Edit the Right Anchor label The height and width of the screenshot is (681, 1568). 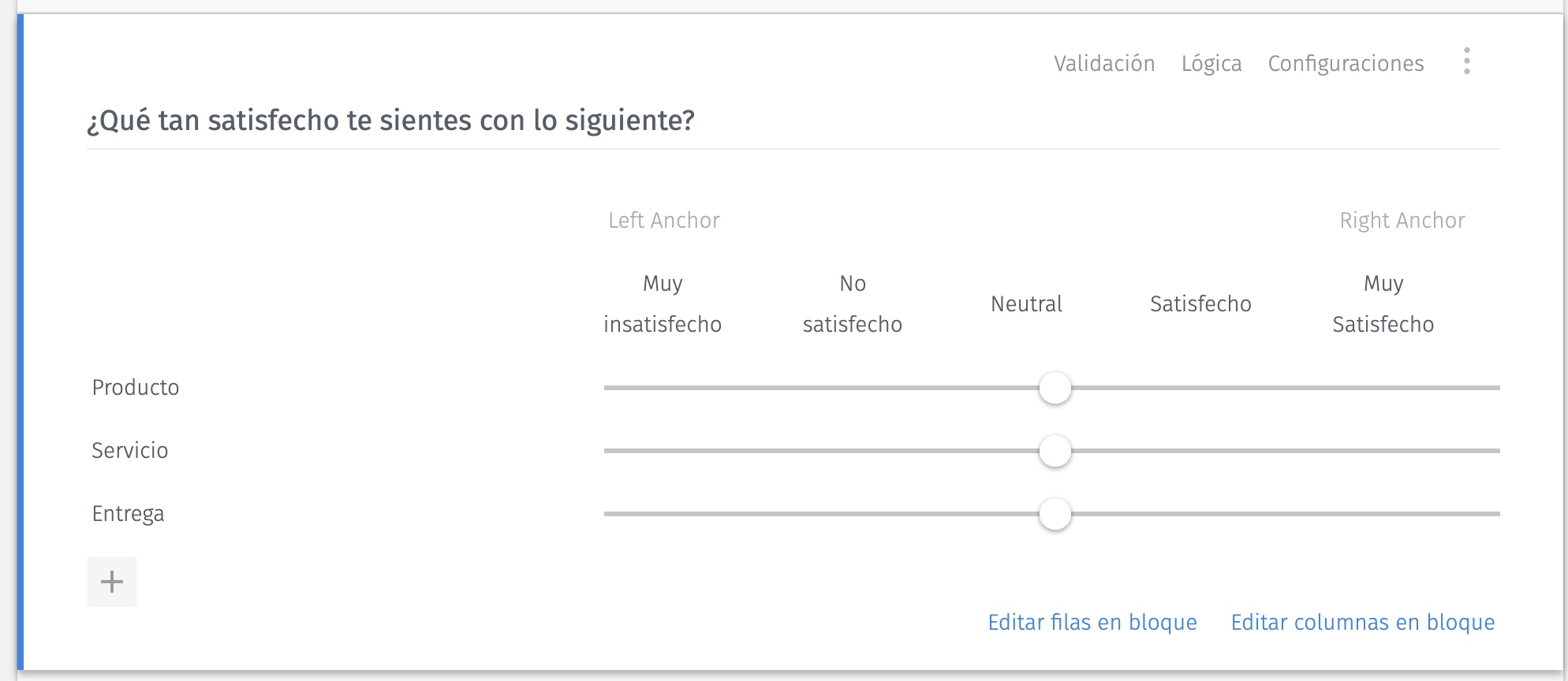tap(1402, 221)
